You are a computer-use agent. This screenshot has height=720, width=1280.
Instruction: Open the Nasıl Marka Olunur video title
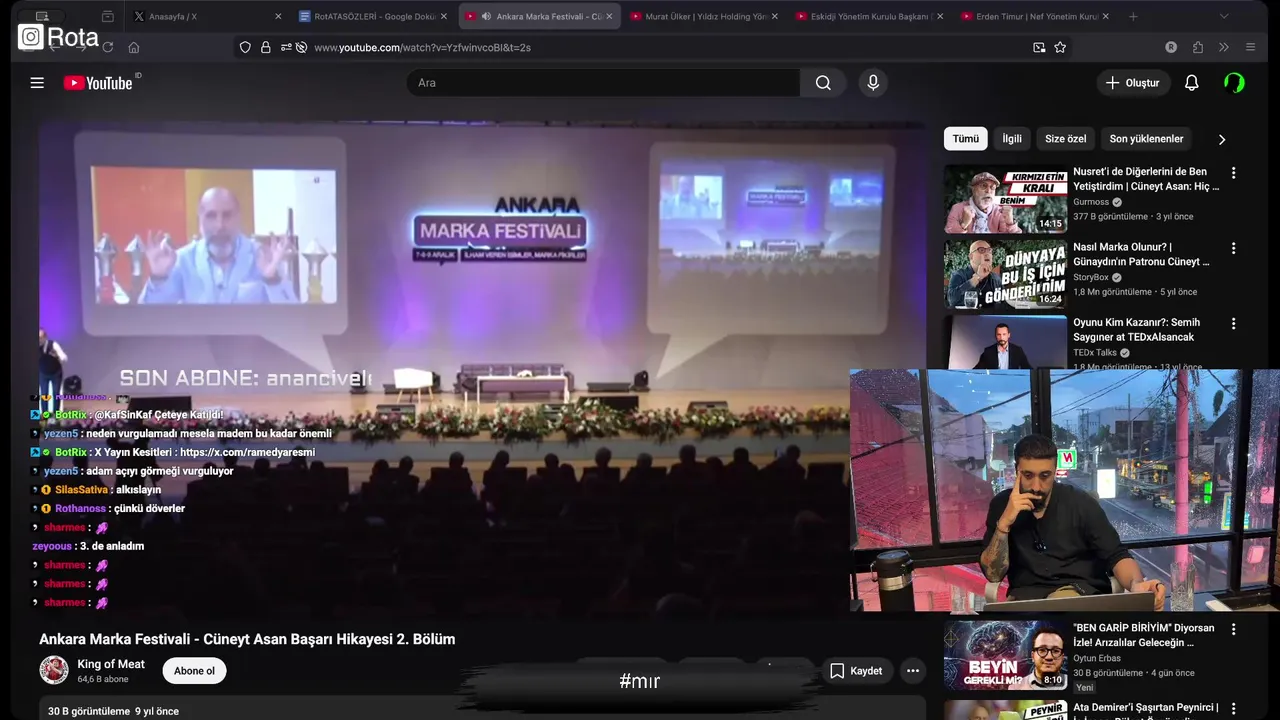(x=1142, y=254)
